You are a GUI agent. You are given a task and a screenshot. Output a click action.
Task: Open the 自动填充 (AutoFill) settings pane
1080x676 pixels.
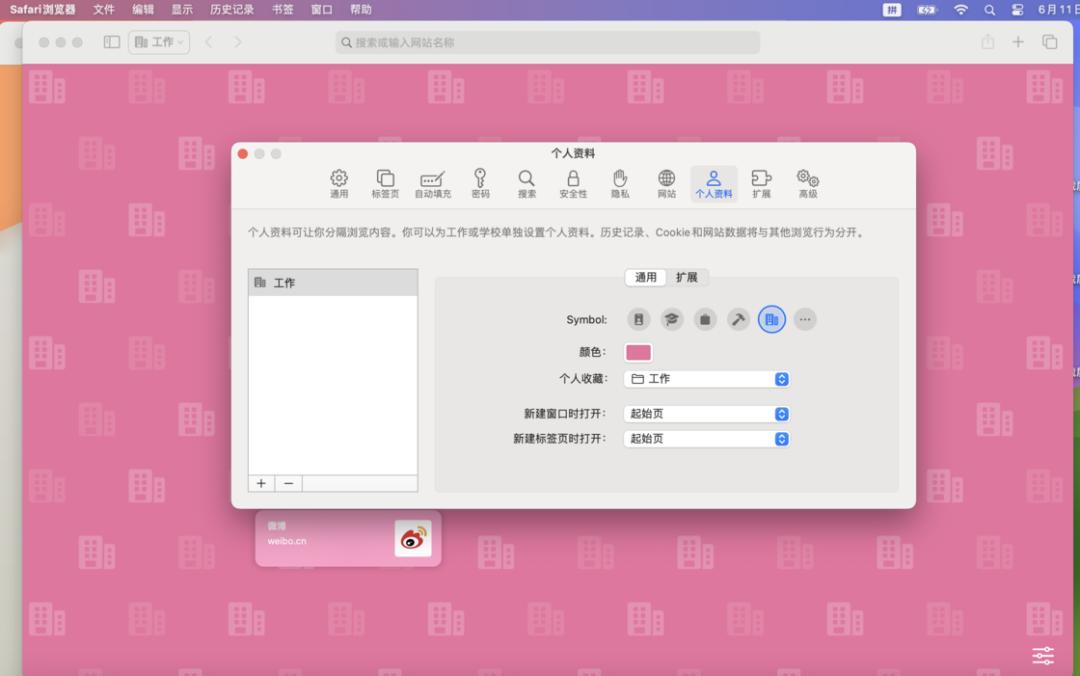tap(432, 184)
